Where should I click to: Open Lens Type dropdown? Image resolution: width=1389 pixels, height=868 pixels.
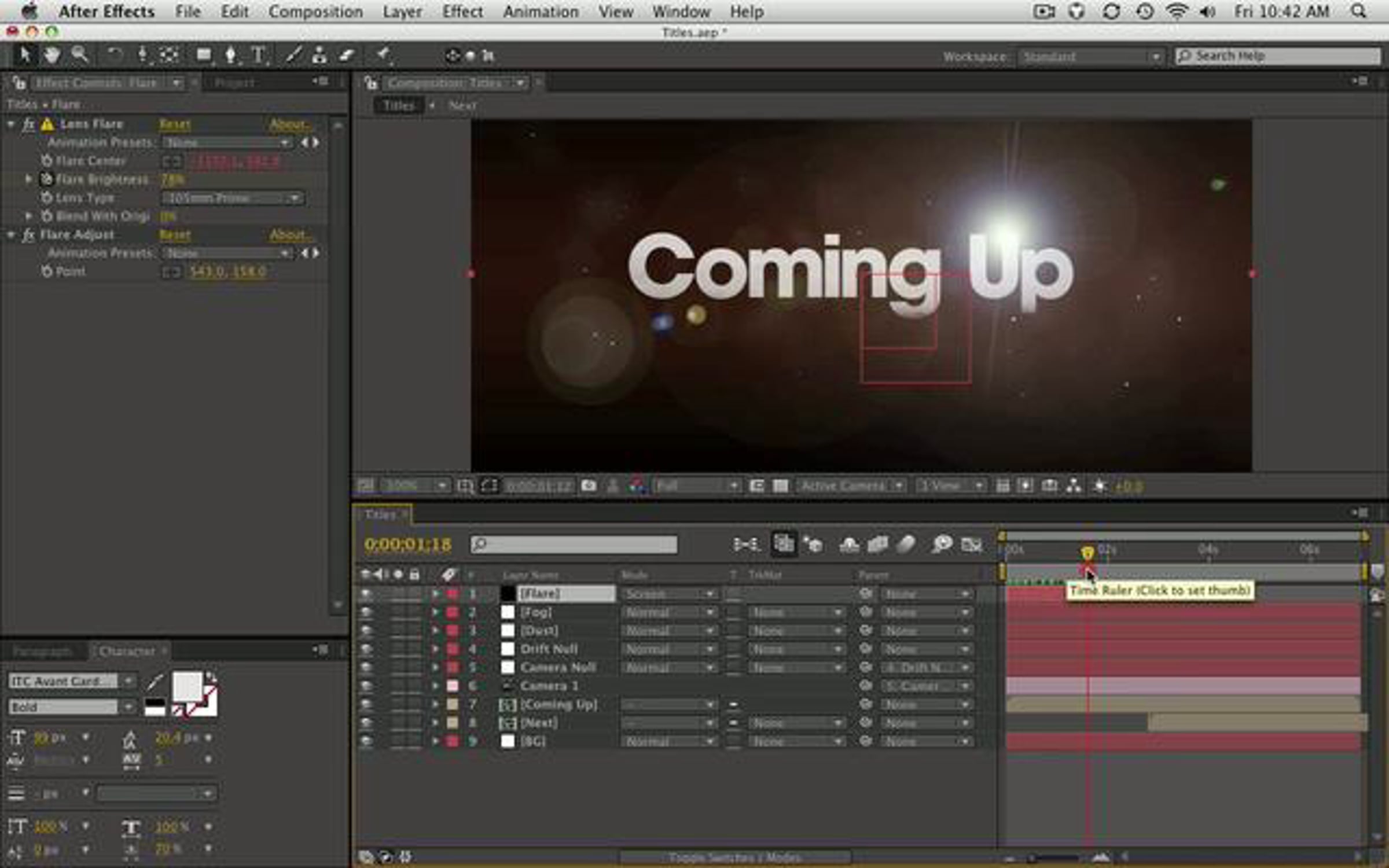[233, 198]
